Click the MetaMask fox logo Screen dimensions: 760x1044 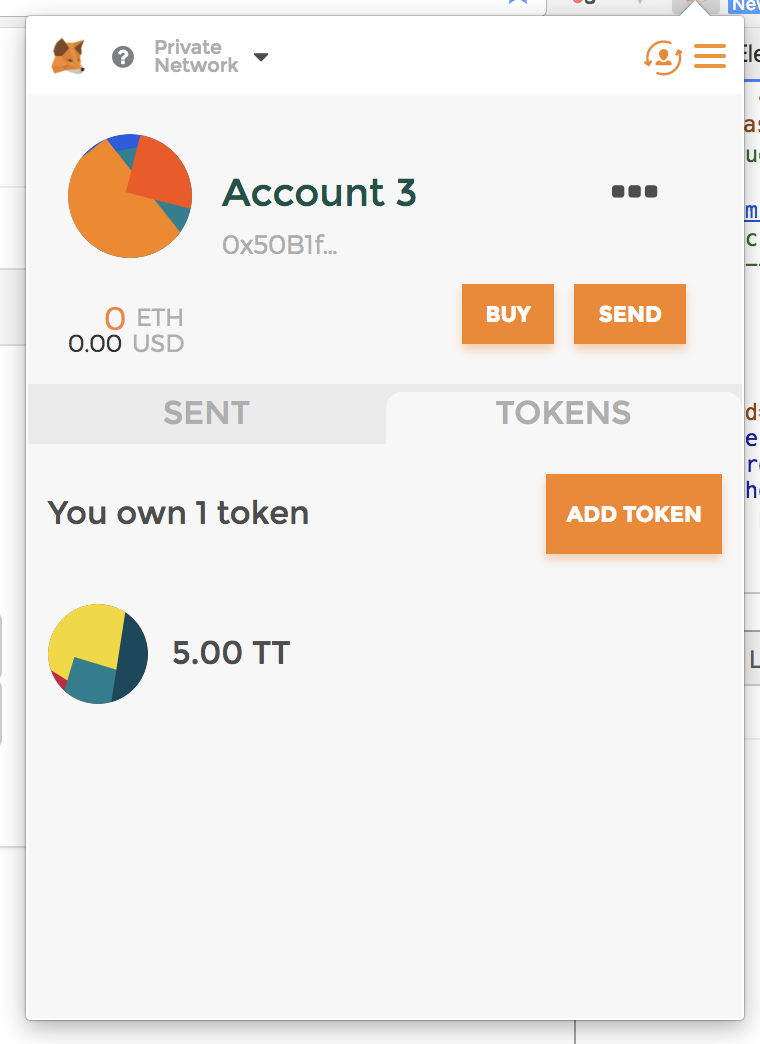(68, 56)
